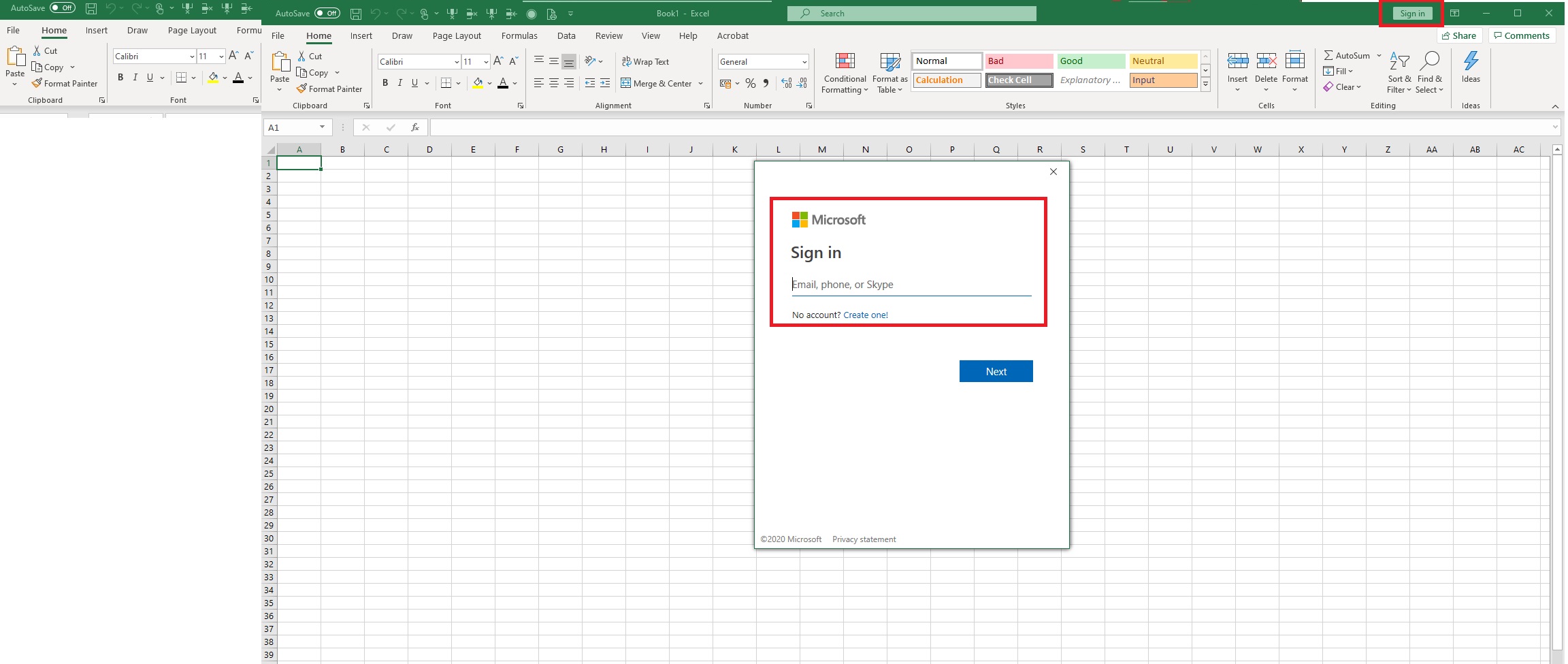Click Cut in the left background Excel window
This screenshot has height=664, width=1568.
click(x=45, y=51)
